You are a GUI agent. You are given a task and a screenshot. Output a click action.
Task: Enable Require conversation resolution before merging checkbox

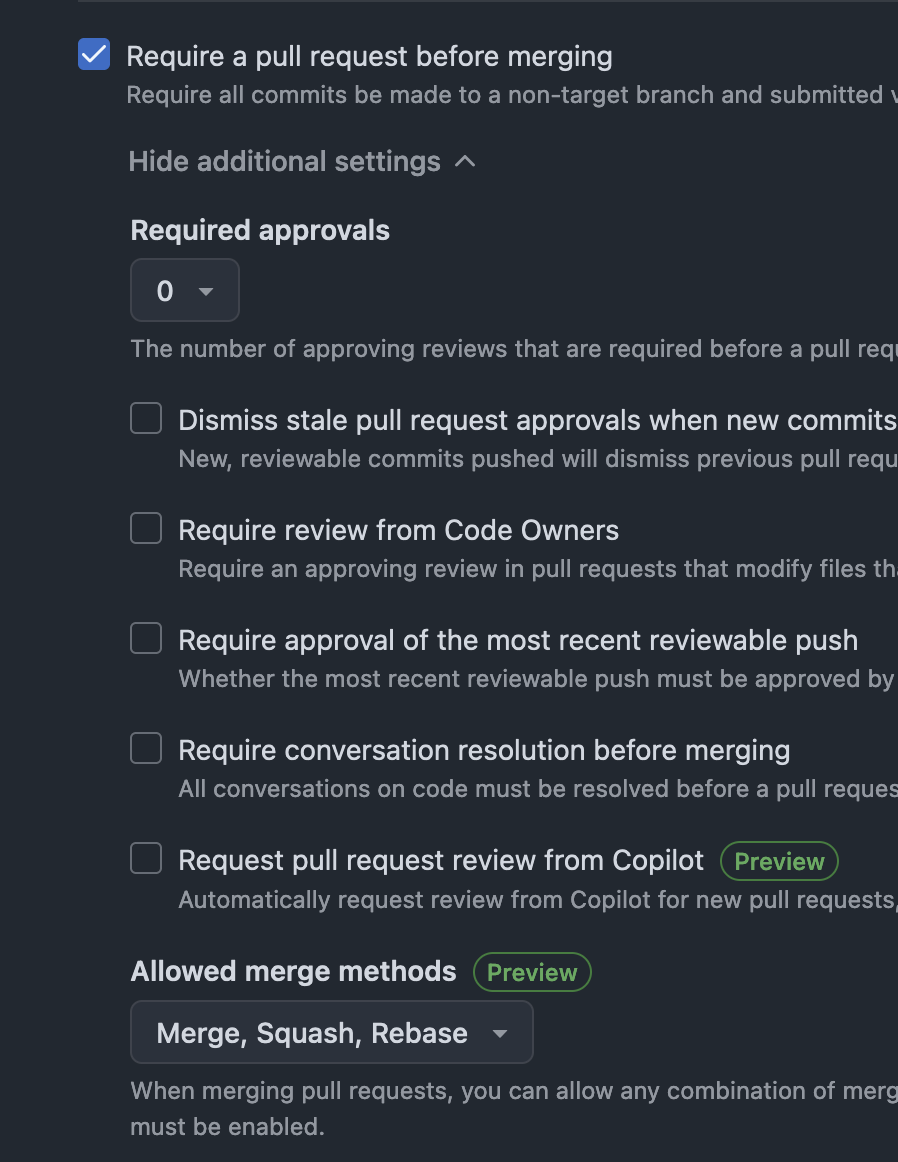[146, 749]
